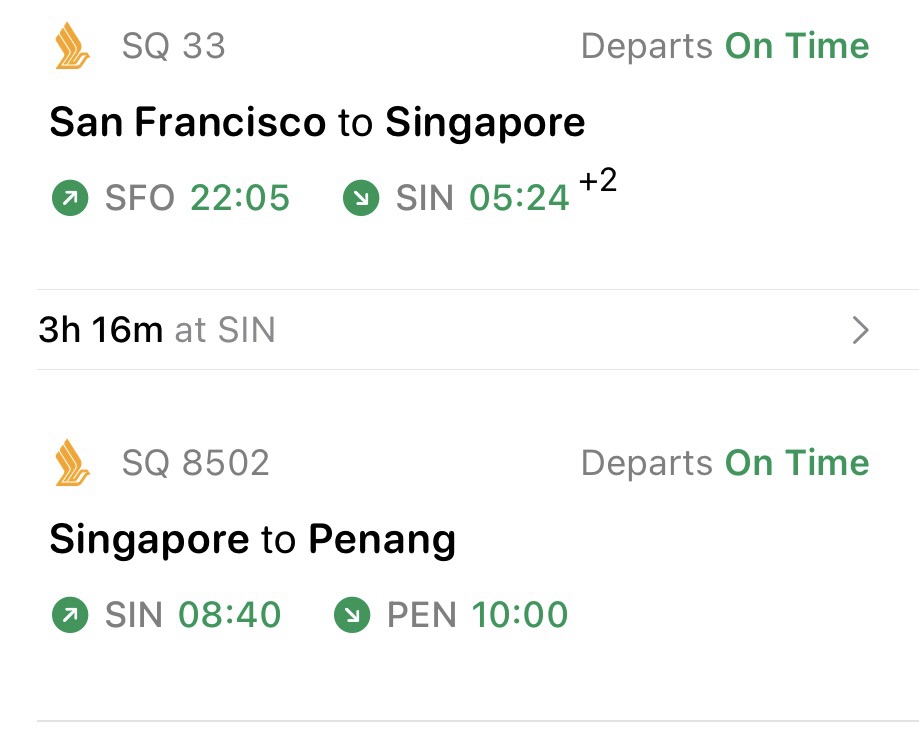Open Singapore to Penang flight

(x=252, y=540)
